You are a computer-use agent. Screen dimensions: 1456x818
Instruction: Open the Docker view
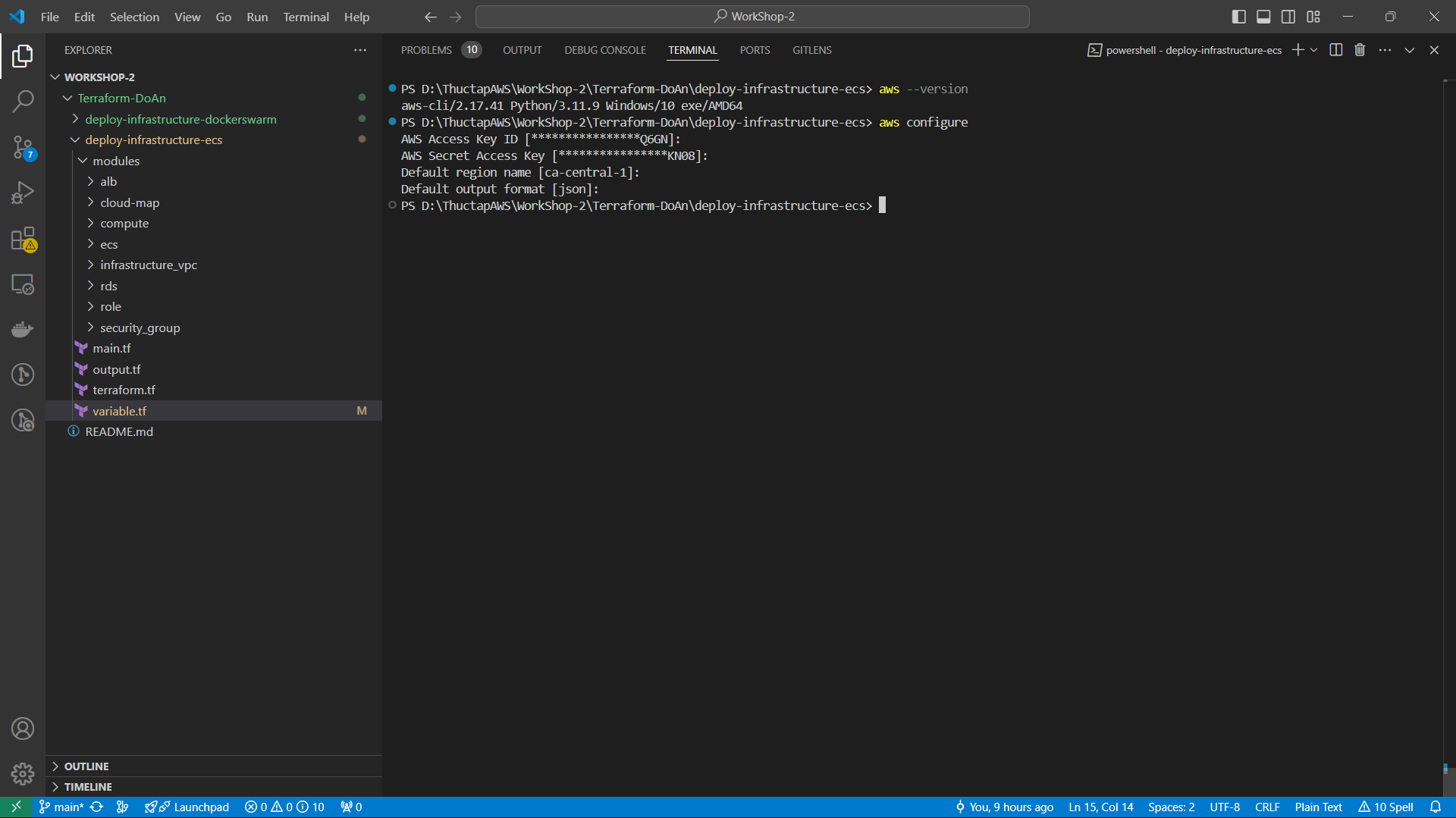click(23, 330)
